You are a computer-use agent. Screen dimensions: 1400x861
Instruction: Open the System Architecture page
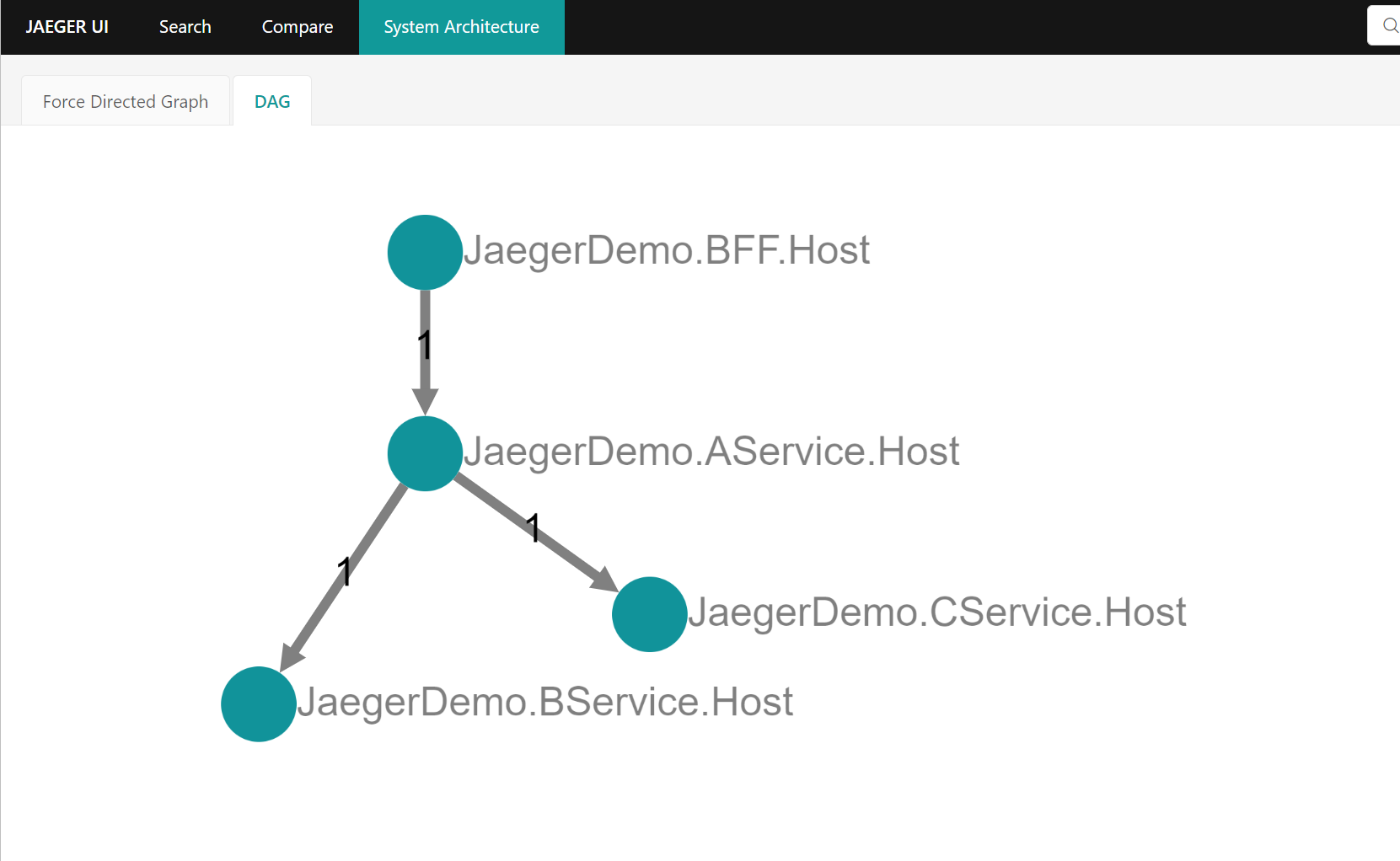tap(461, 26)
